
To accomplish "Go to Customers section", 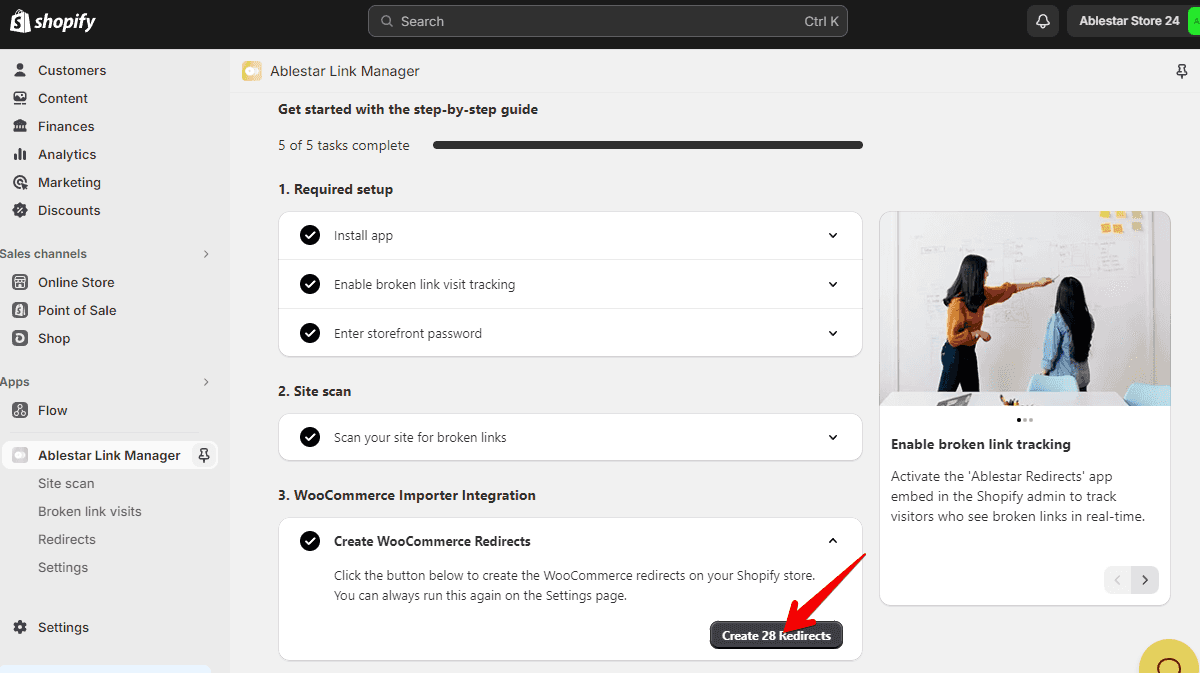I will click(x=72, y=70).
